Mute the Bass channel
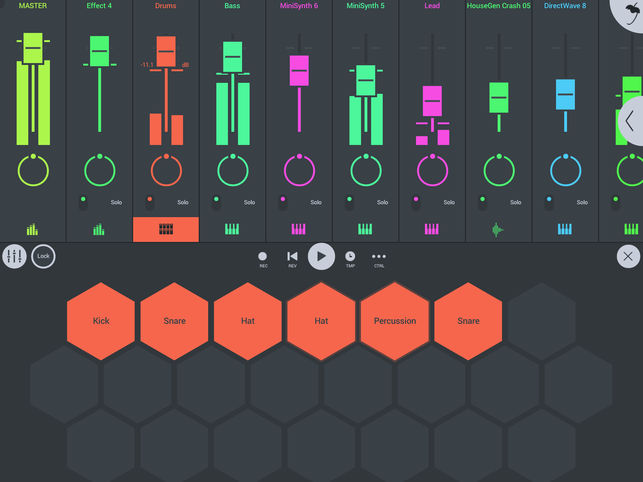The width and height of the screenshot is (643, 482). 216,201
